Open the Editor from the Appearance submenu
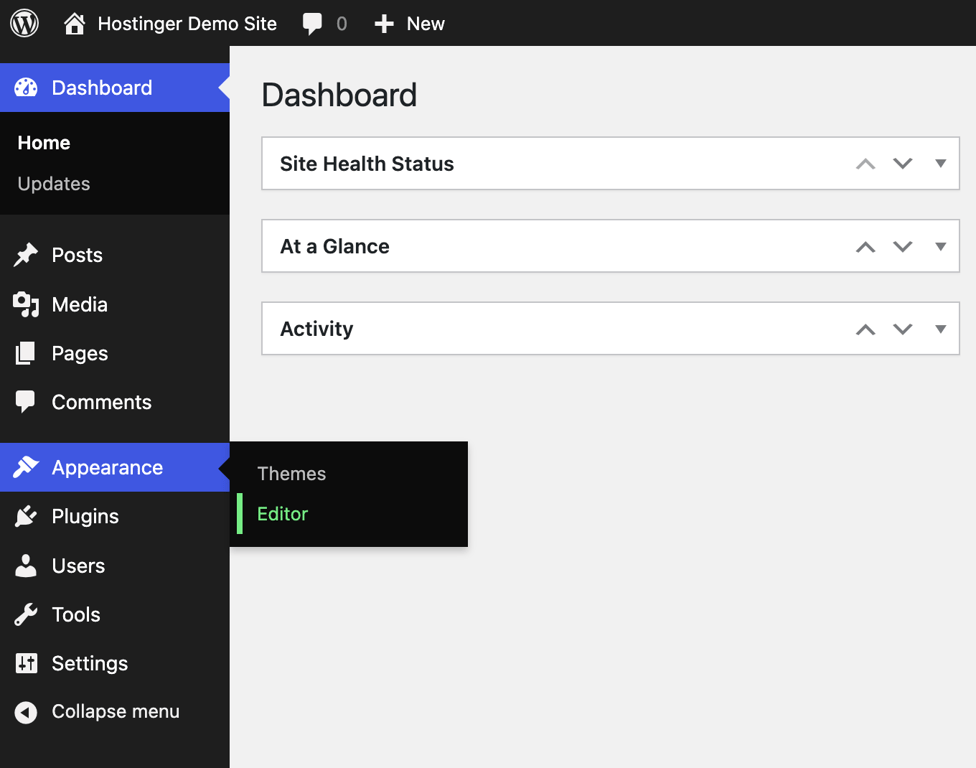Screen dimensions: 976x768 coord(282,514)
